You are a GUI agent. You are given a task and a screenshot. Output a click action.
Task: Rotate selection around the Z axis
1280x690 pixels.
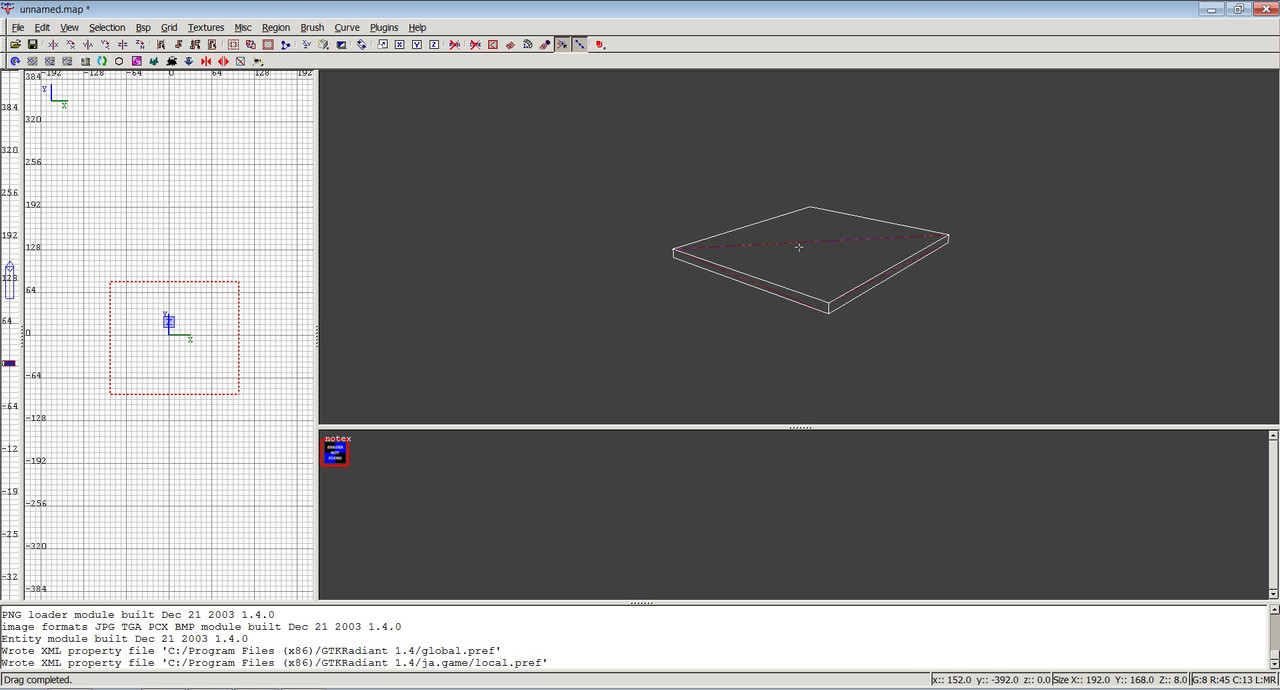click(x=140, y=45)
